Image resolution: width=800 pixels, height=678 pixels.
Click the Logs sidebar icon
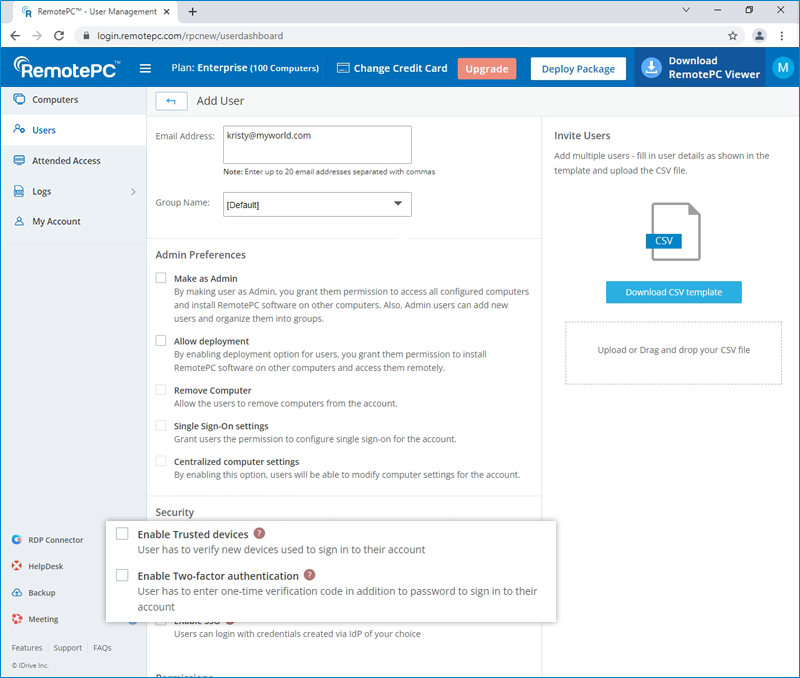click(19, 191)
